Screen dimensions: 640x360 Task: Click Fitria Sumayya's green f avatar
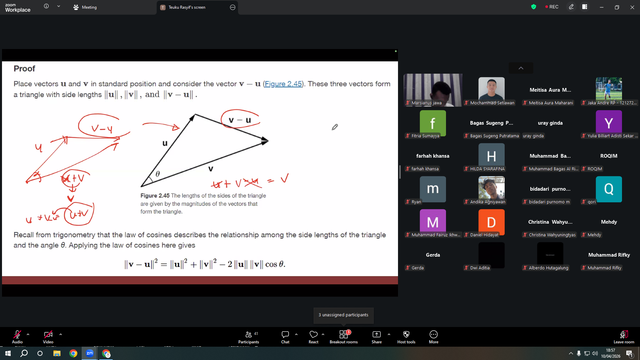(x=433, y=123)
